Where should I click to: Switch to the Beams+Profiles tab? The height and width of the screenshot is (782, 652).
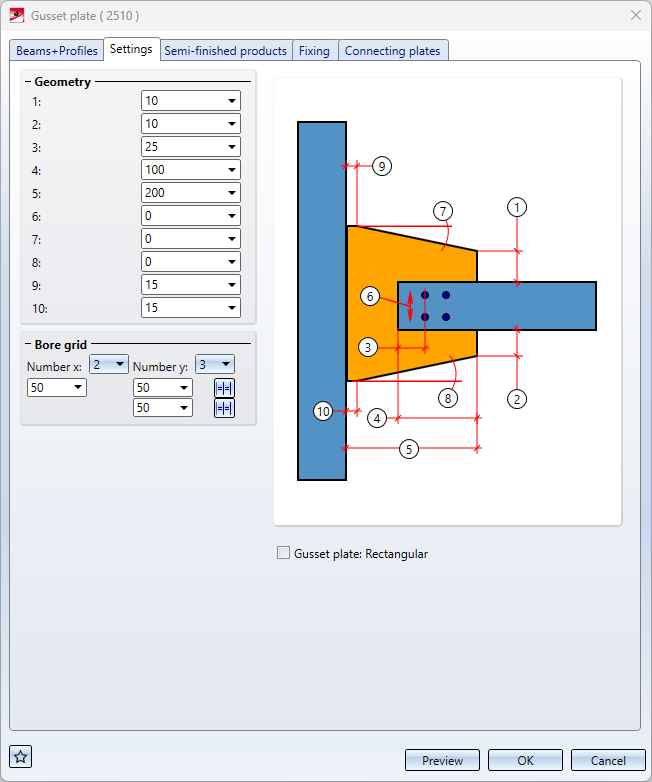click(x=57, y=51)
